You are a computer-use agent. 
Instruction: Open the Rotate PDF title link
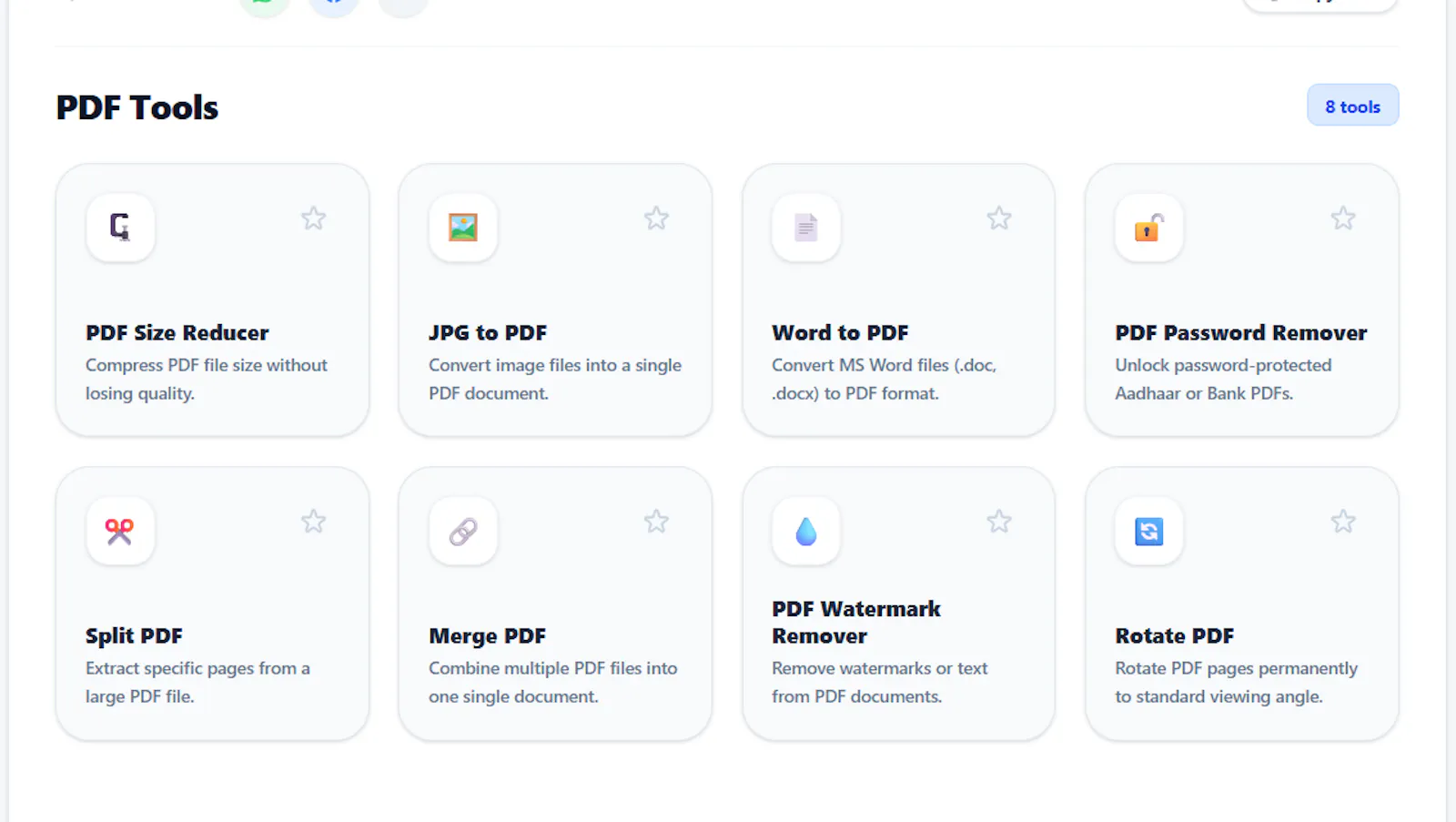(x=1175, y=636)
